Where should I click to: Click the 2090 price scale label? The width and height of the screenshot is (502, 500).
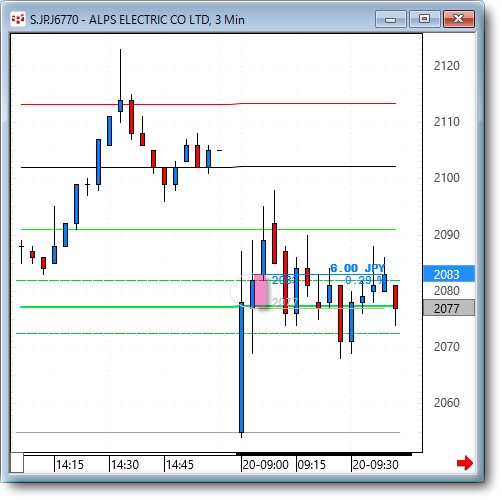(x=446, y=235)
